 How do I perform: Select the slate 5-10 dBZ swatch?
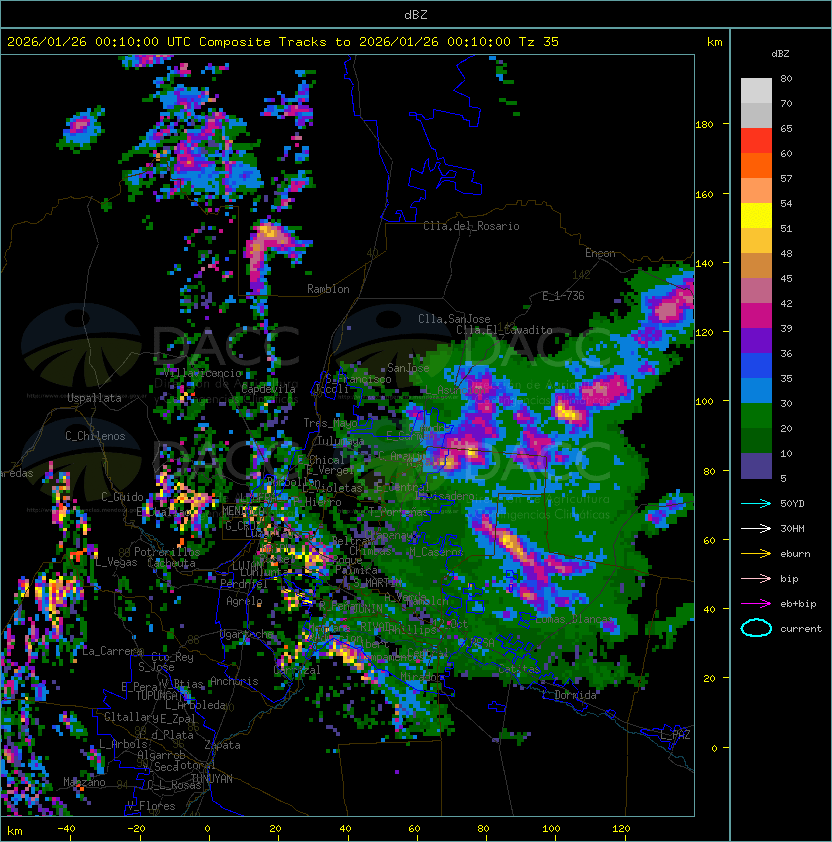click(756, 465)
